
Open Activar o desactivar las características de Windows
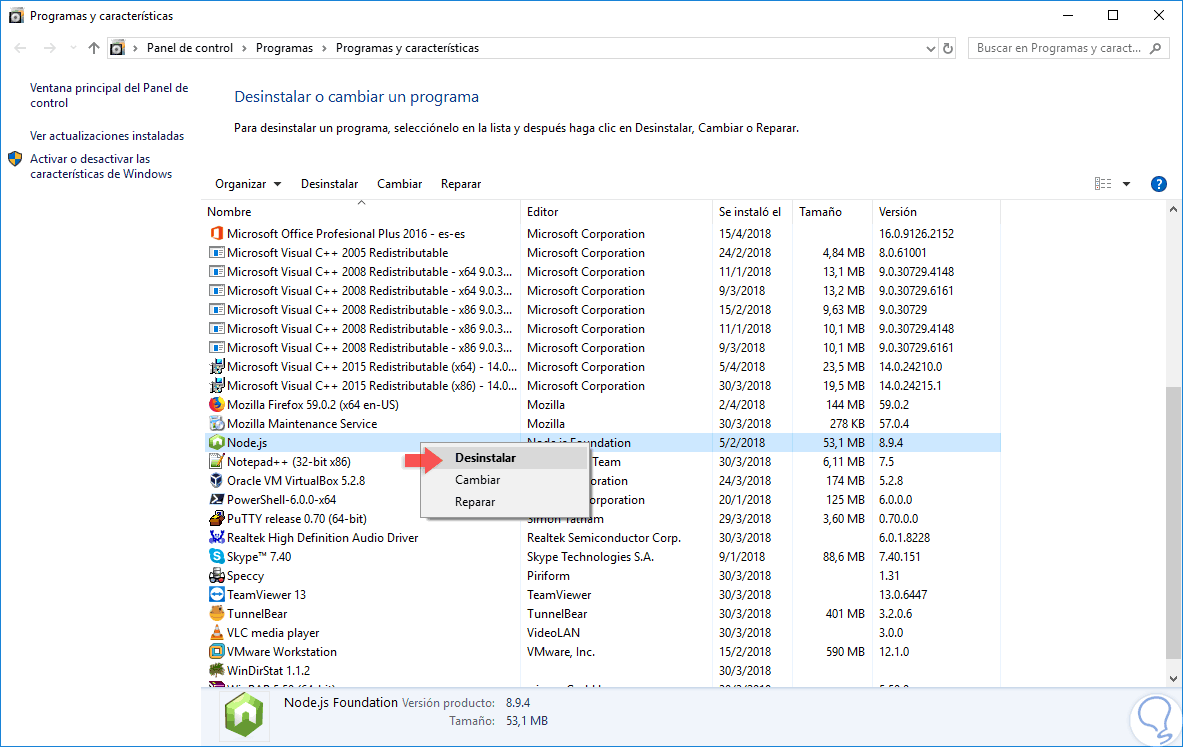(x=101, y=166)
